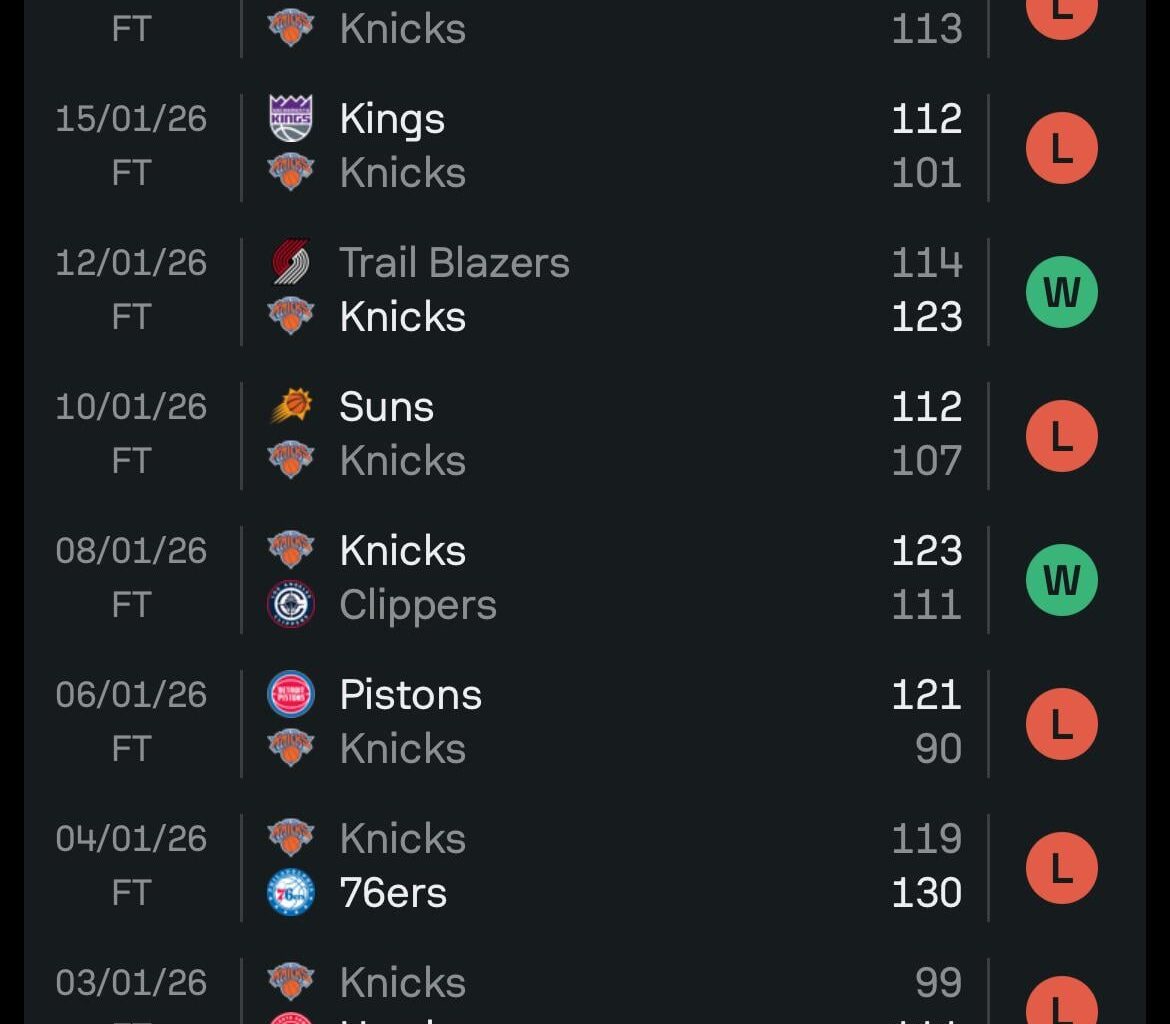Click the Kings team logo
Viewport: 1170px width, 1024px height.
coord(291,119)
